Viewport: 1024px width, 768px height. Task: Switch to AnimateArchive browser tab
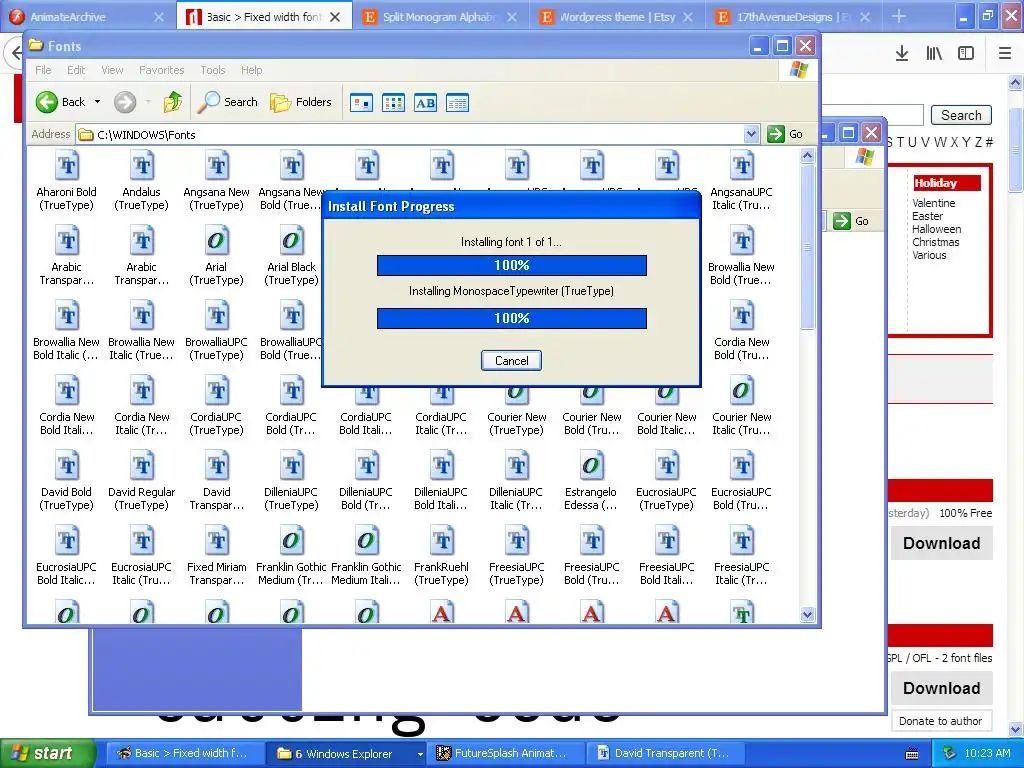tap(88, 16)
